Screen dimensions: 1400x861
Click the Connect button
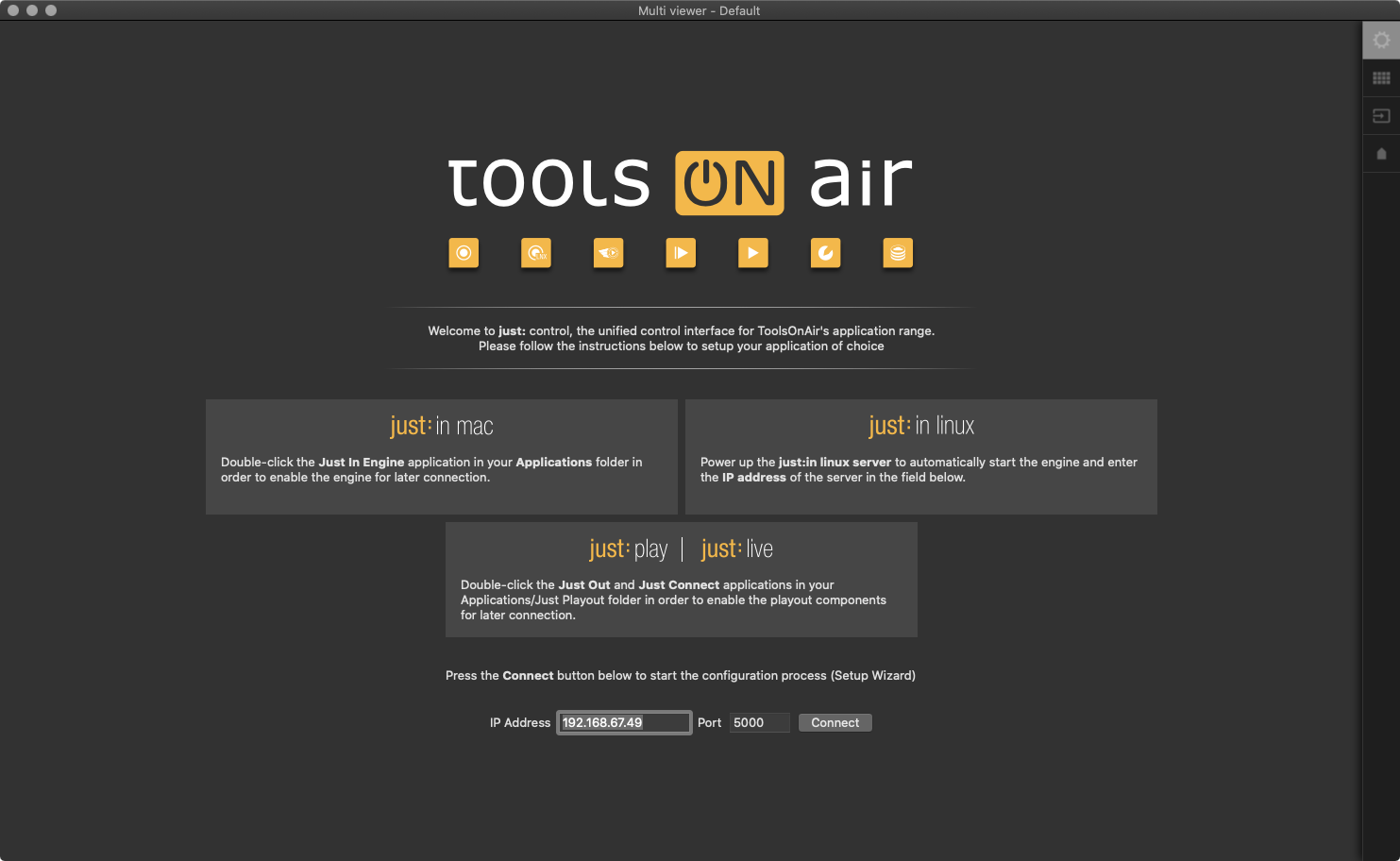point(835,722)
